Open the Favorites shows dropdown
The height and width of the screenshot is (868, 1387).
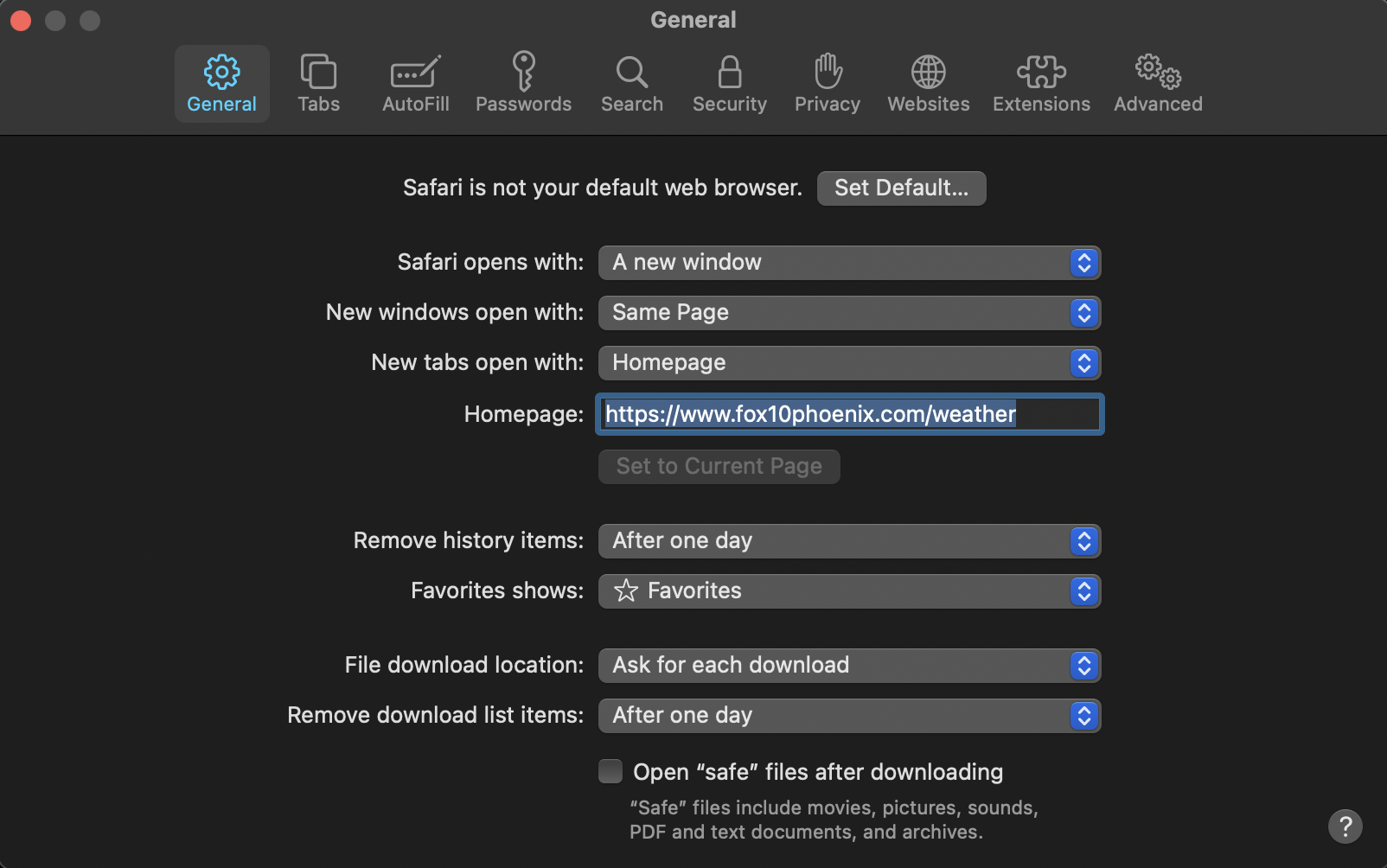tap(849, 591)
